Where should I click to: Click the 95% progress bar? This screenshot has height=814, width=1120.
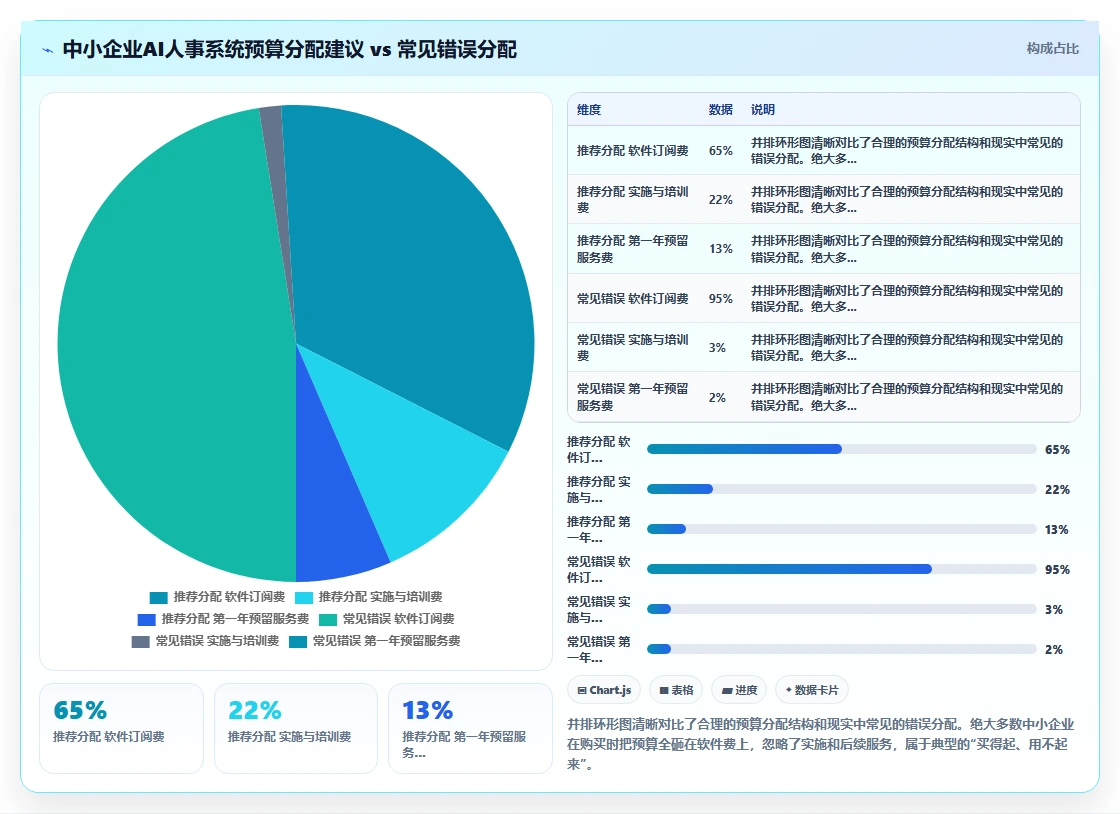(x=841, y=569)
